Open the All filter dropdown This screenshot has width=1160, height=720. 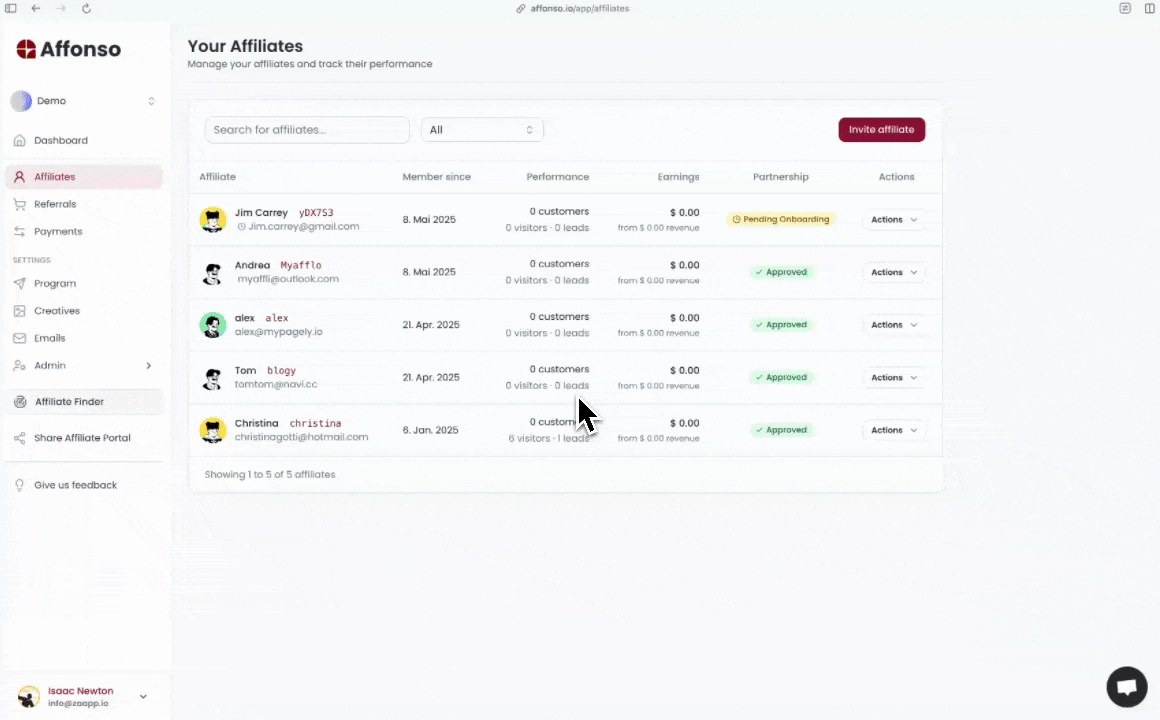(482, 129)
